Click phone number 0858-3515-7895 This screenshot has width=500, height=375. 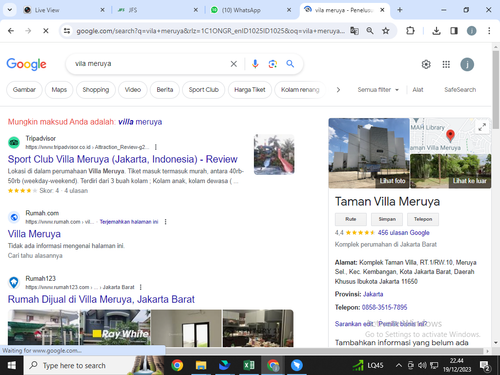pos(384,307)
